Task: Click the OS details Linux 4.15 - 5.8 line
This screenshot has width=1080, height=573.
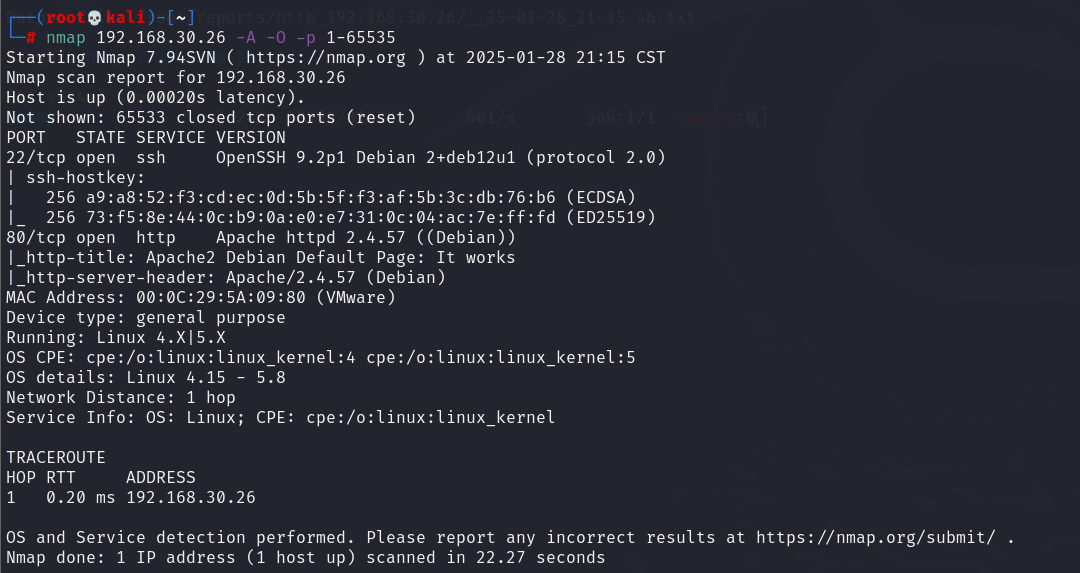Action: [146, 377]
